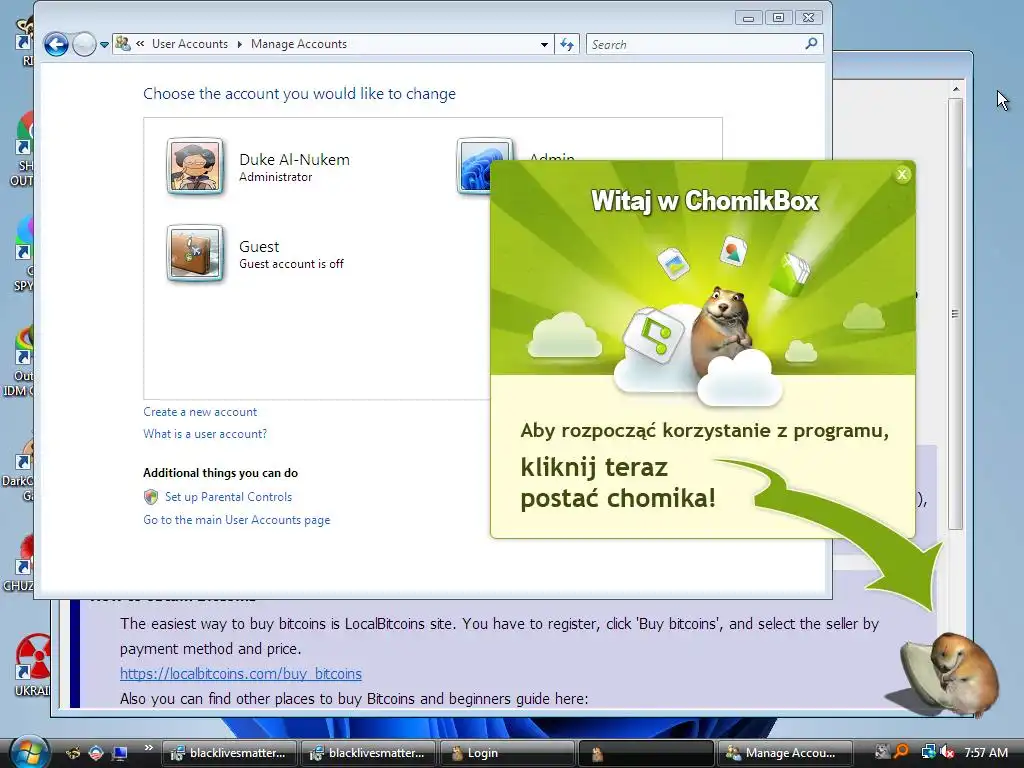The height and width of the screenshot is (768, 1024).
Task: Click first quick launch icon after Start
Action: pyautogui.click(x=72, y=753)
